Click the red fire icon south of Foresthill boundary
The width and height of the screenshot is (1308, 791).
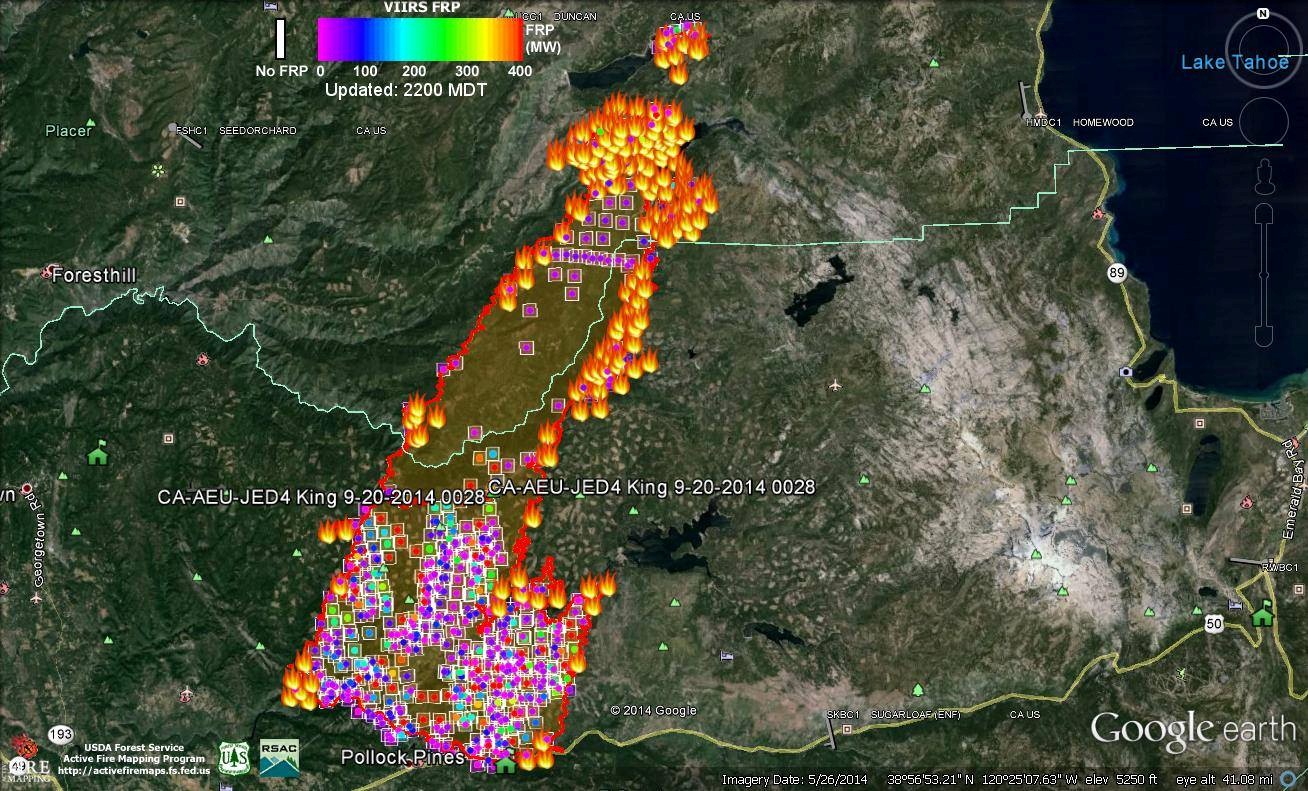204,358
